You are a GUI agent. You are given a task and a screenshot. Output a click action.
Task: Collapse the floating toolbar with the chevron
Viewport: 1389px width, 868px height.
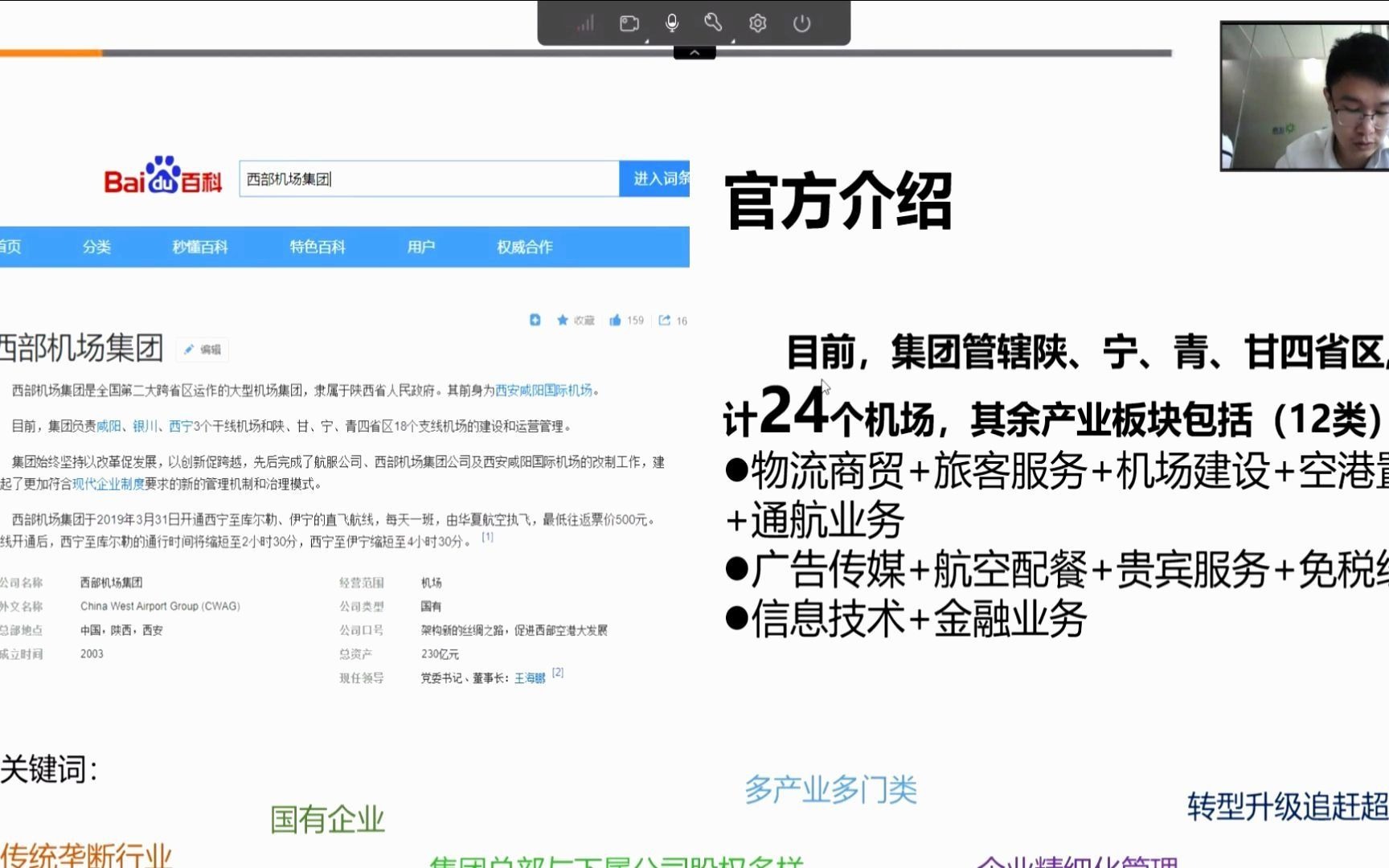(x=693, y=51)
